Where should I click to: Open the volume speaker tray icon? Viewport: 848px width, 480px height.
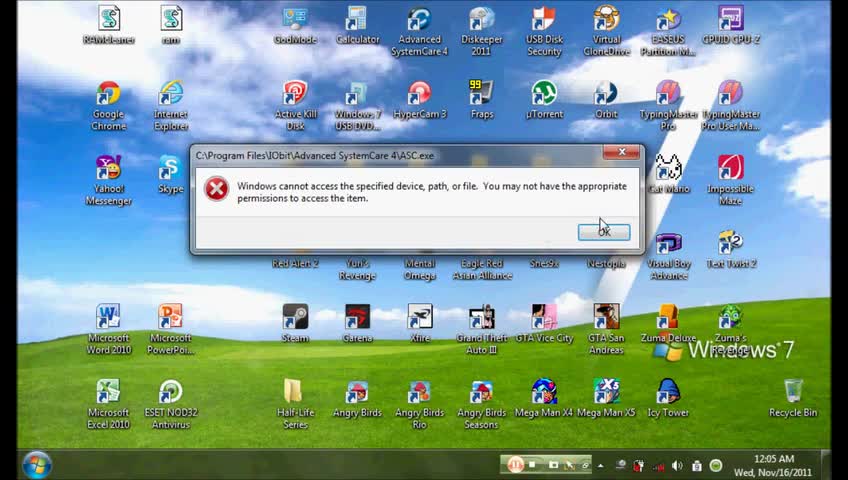(677, 465)
